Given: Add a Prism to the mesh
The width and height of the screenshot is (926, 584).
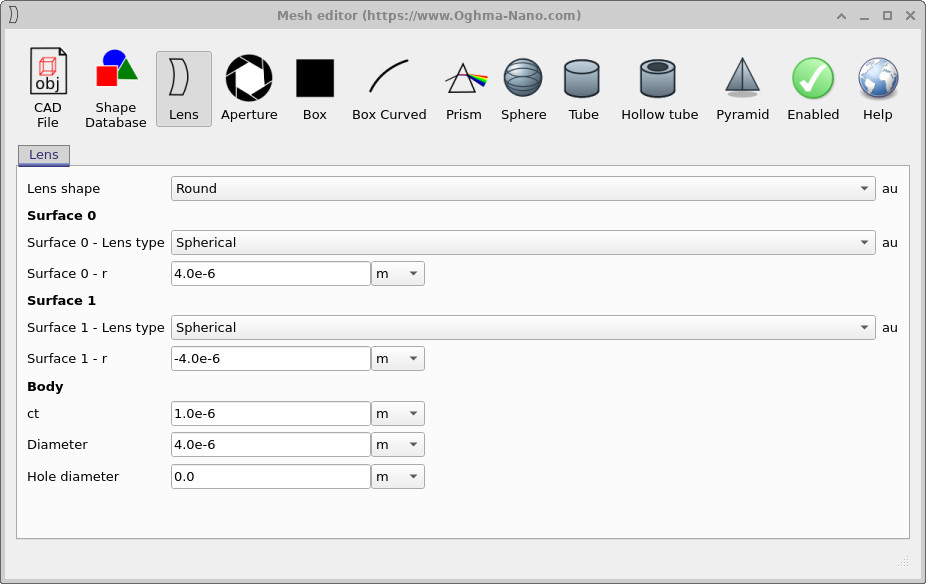Looking at the screenshot, I should click(x=464, y=88).
